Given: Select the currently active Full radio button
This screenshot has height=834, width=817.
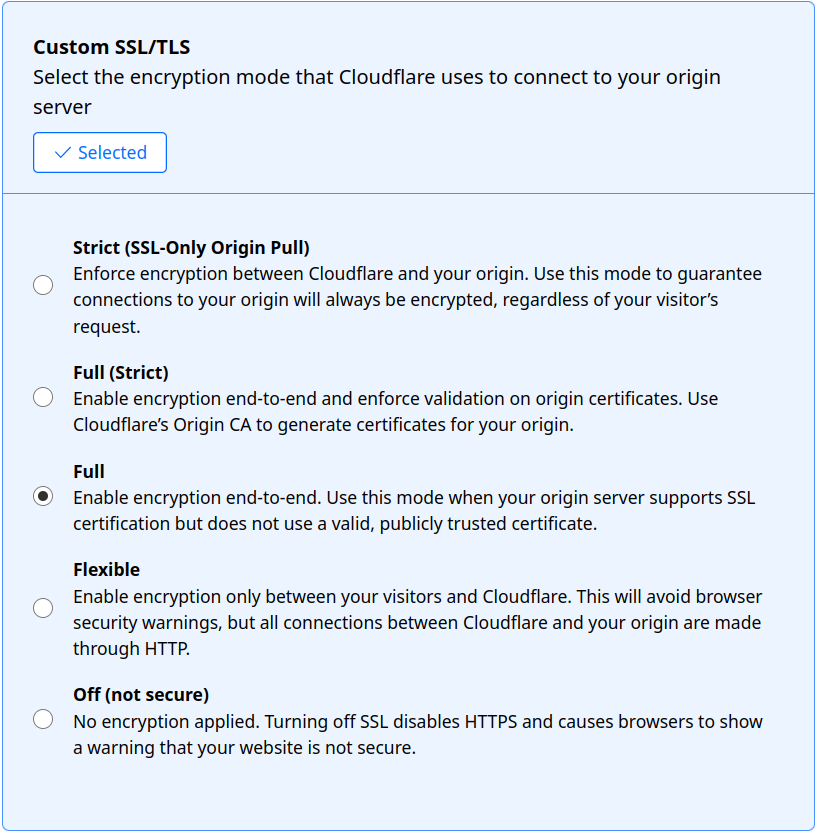Looking at the screenshot, I should 43,496.
